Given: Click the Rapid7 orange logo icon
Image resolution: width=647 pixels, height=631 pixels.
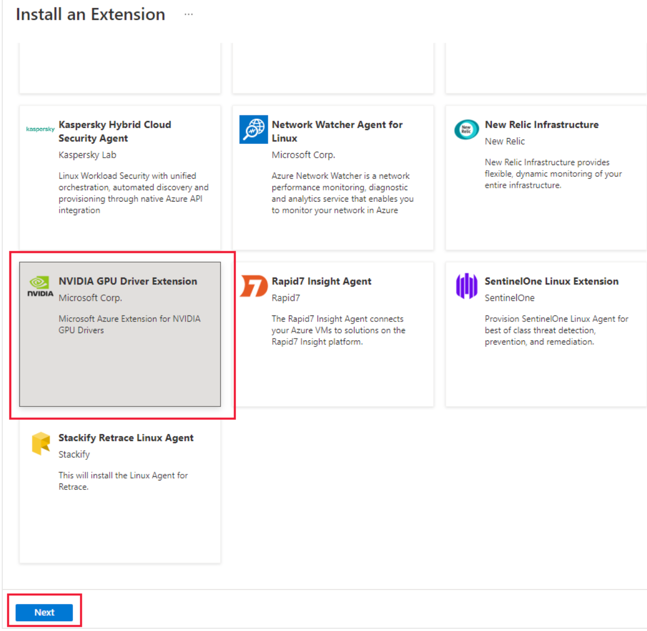Looking at the screenshot, I should pos(254,286).
